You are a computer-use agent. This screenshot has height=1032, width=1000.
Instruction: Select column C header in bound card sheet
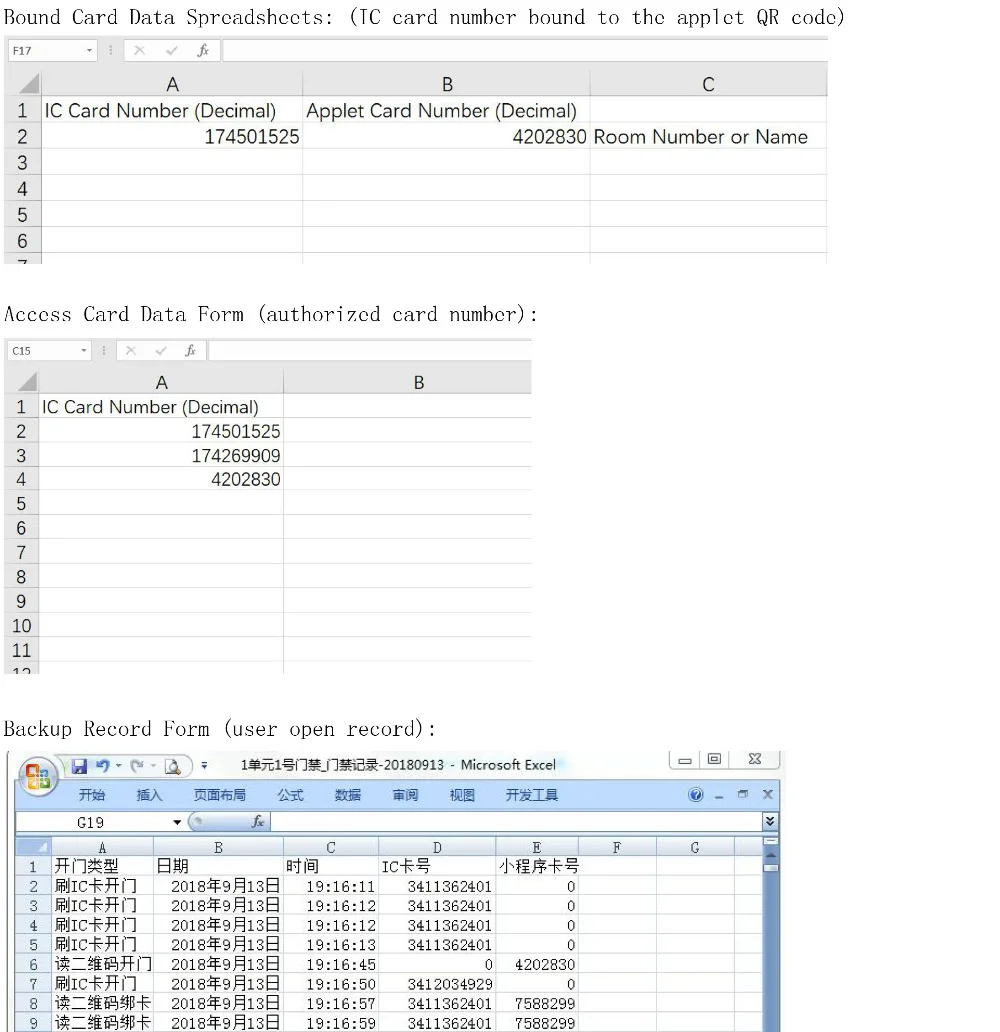tap(708, 84)
